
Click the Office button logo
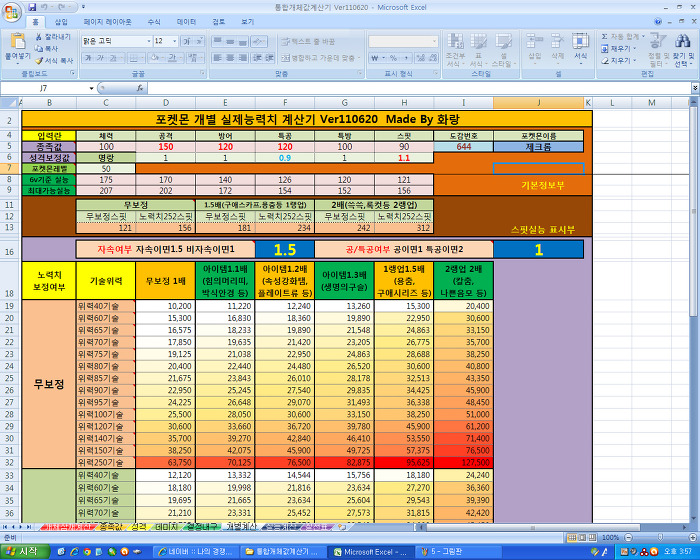[13, 11]
